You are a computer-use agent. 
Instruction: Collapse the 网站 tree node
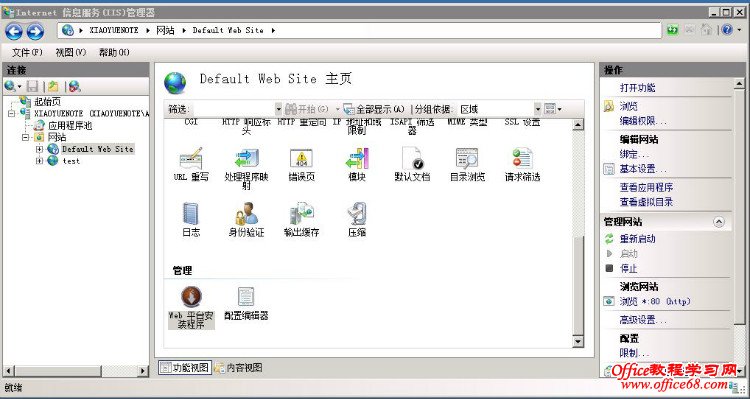coord(25,138)
